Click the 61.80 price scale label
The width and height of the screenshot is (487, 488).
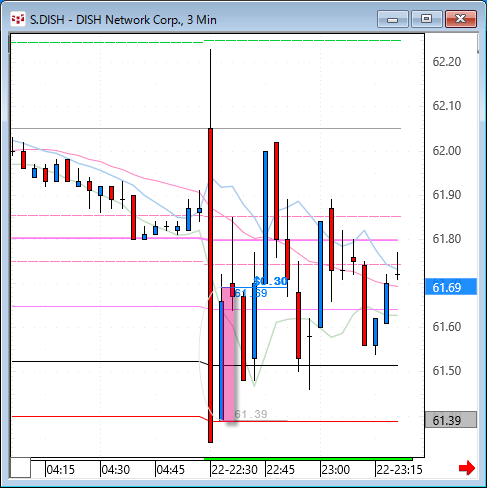click(447, 239)
